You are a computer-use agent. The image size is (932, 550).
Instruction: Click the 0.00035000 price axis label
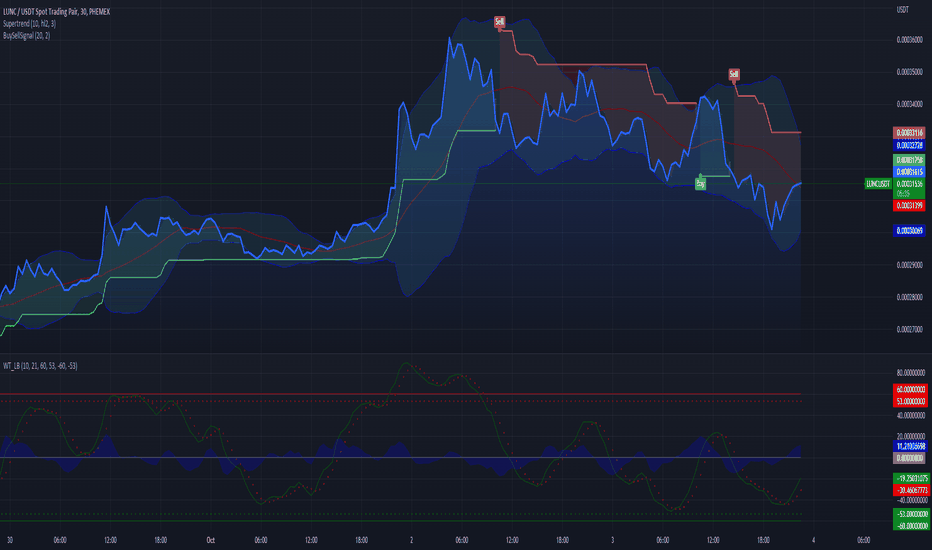coord(909,72)
